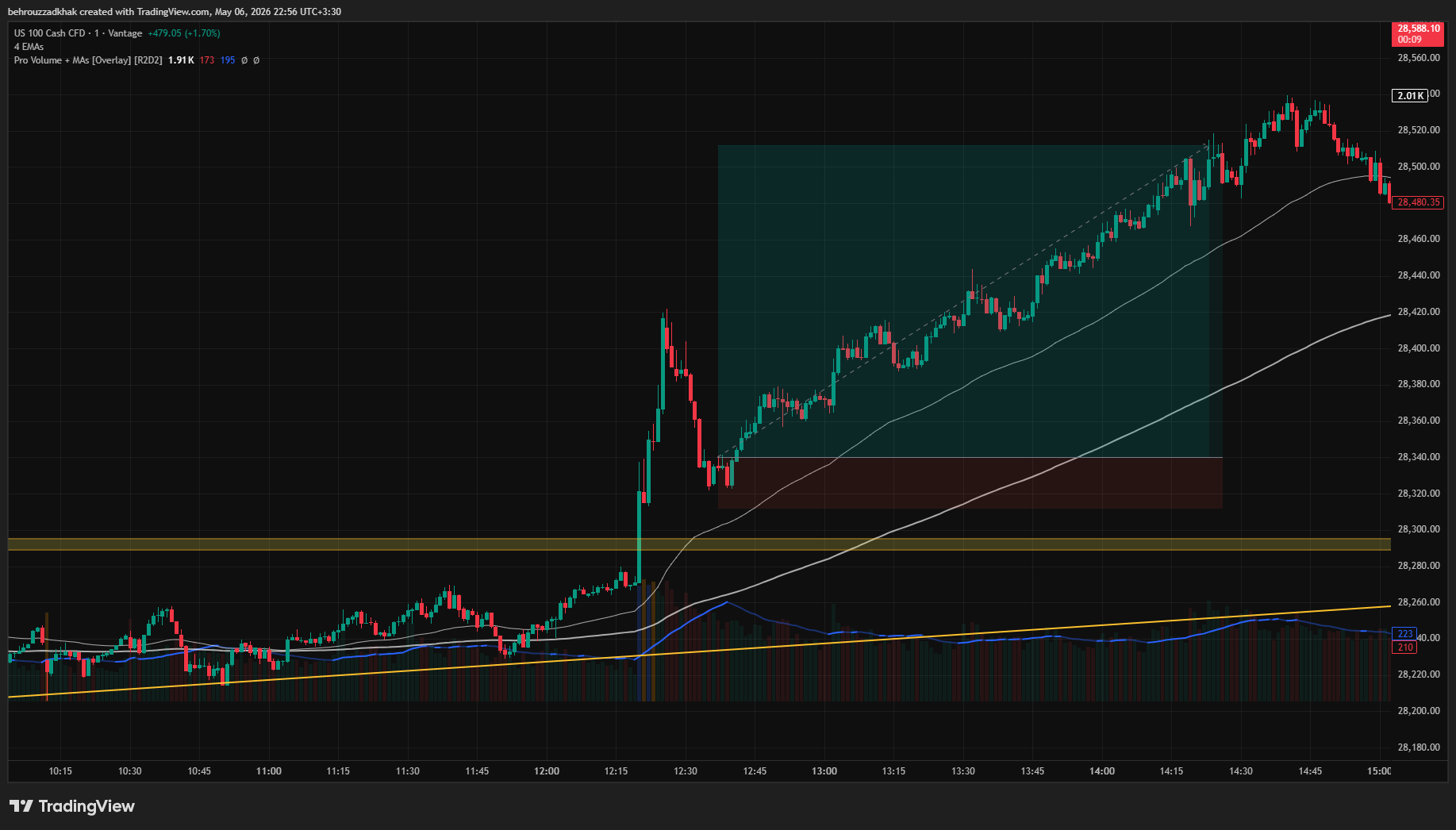Click the "13:30" time axis label
This screenshot has height=830, width=1456.
pos(963,771)
